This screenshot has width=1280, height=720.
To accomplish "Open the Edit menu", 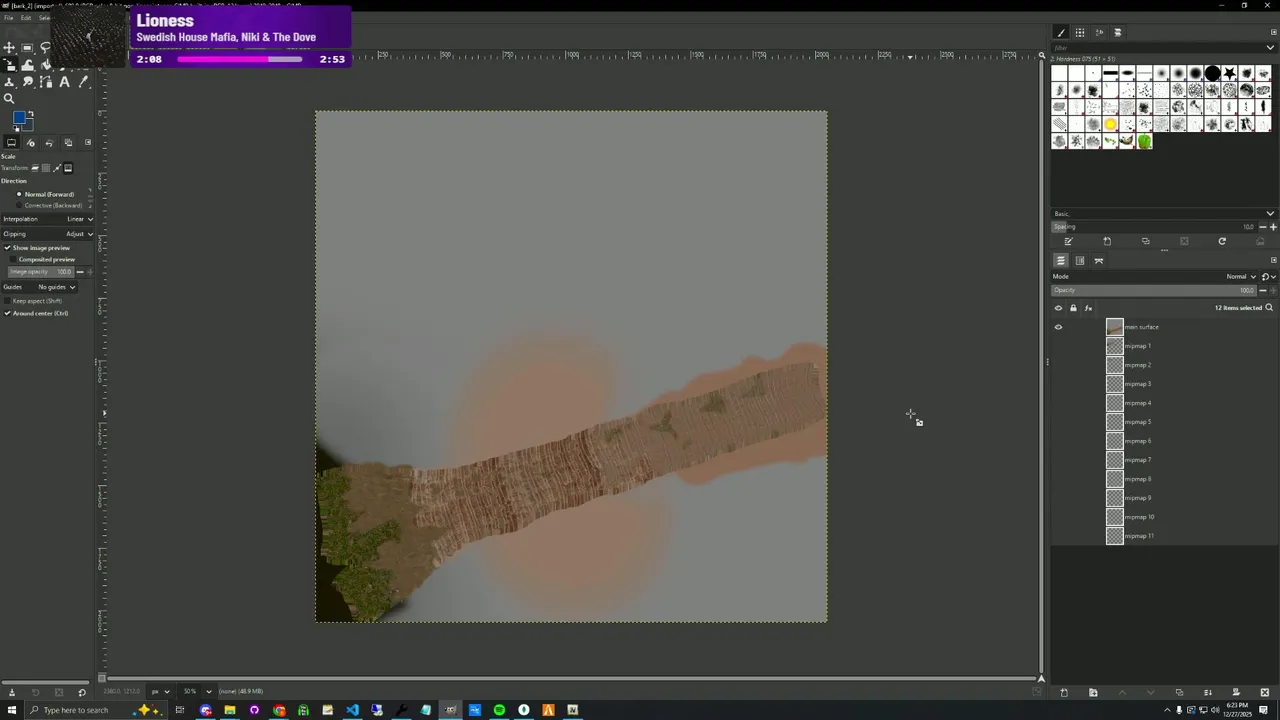I will (x=26, y=17).
